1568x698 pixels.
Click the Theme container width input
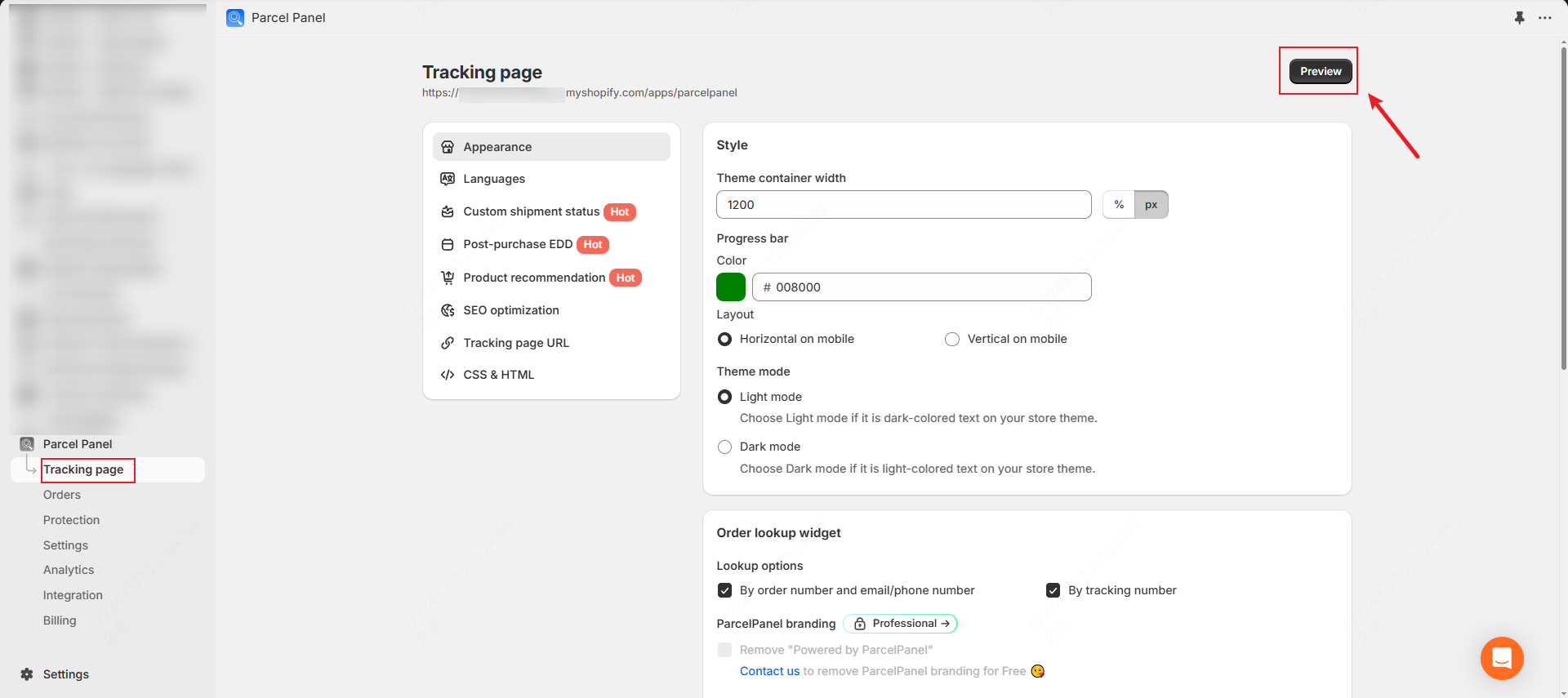(x=903, y=205)
